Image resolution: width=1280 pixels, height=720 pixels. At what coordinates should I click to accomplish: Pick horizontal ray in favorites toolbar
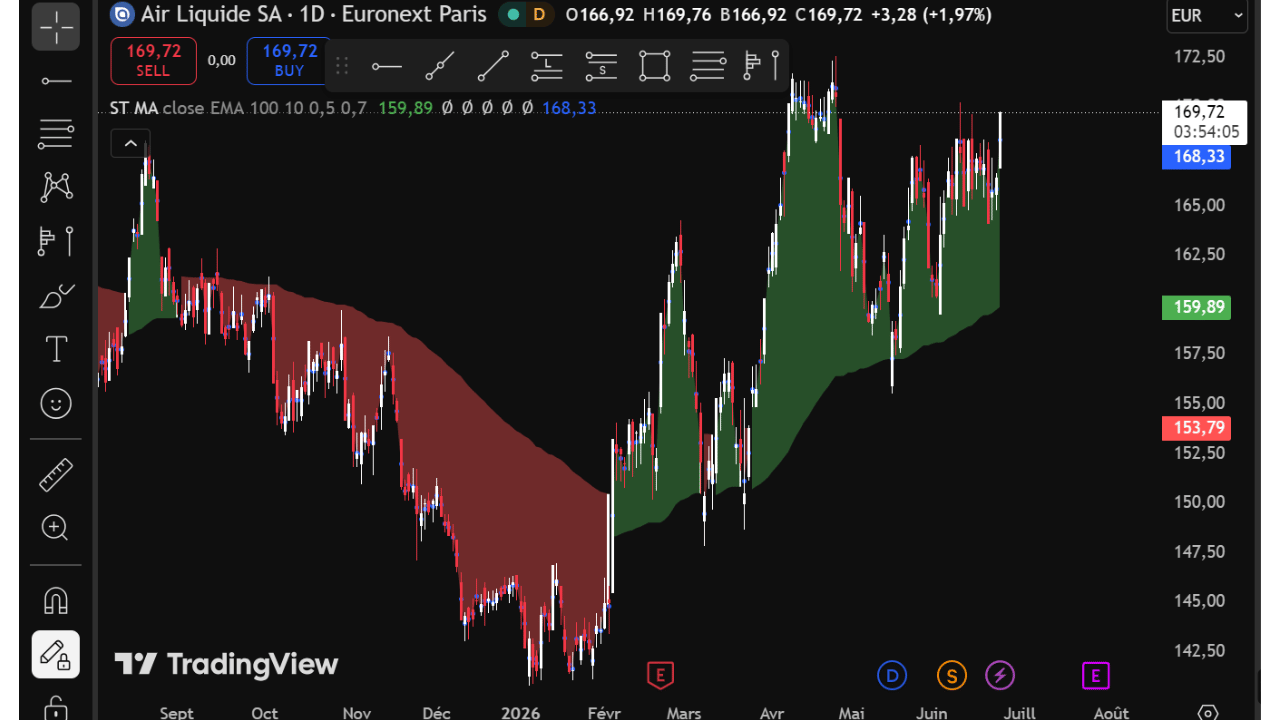click(387, 67)
